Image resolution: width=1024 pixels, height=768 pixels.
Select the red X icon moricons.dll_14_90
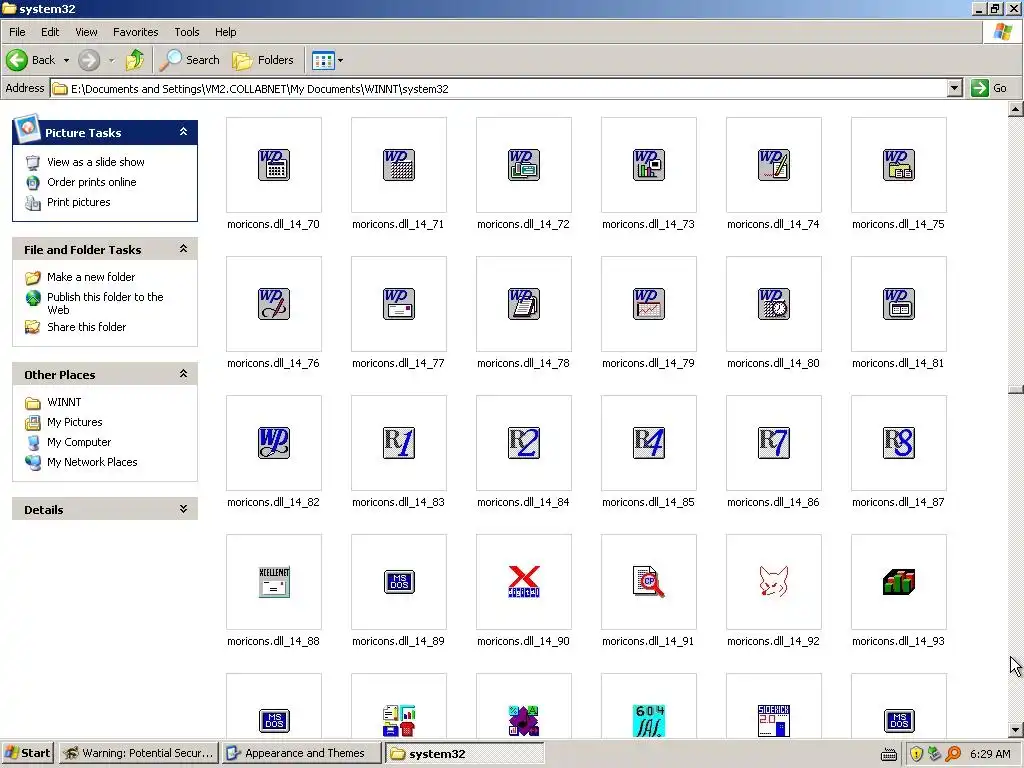524,583
